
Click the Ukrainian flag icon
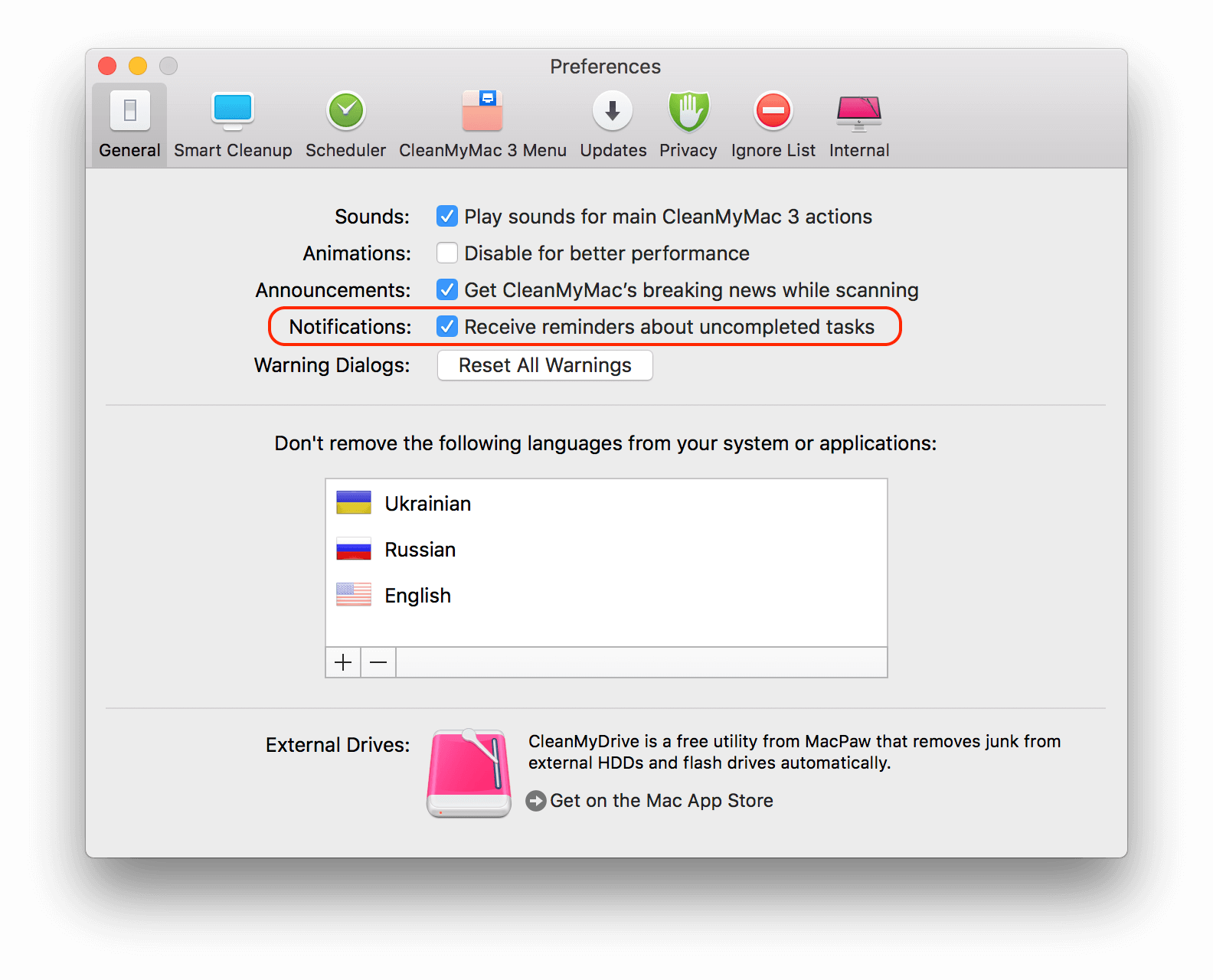pos(354,503)
